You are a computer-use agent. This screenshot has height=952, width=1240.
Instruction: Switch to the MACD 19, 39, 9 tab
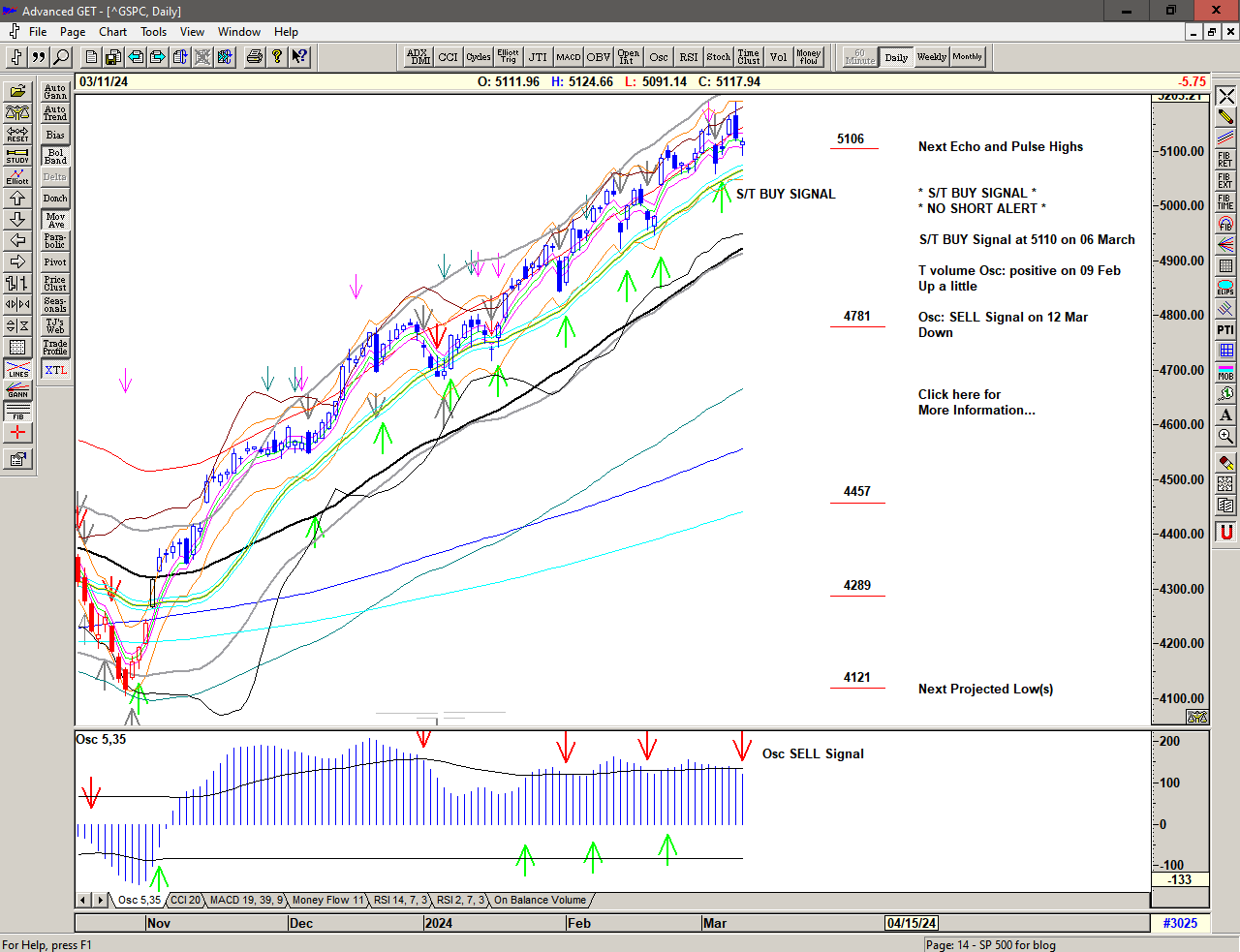[247, 900]
